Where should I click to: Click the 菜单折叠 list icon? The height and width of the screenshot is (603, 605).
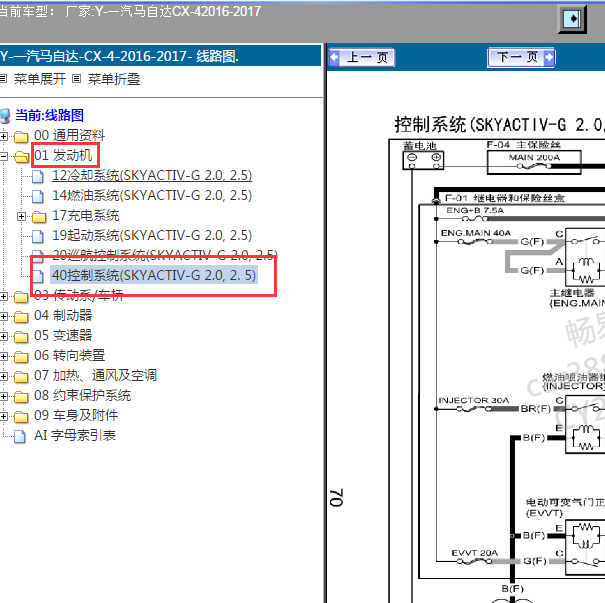pos(76,79)
